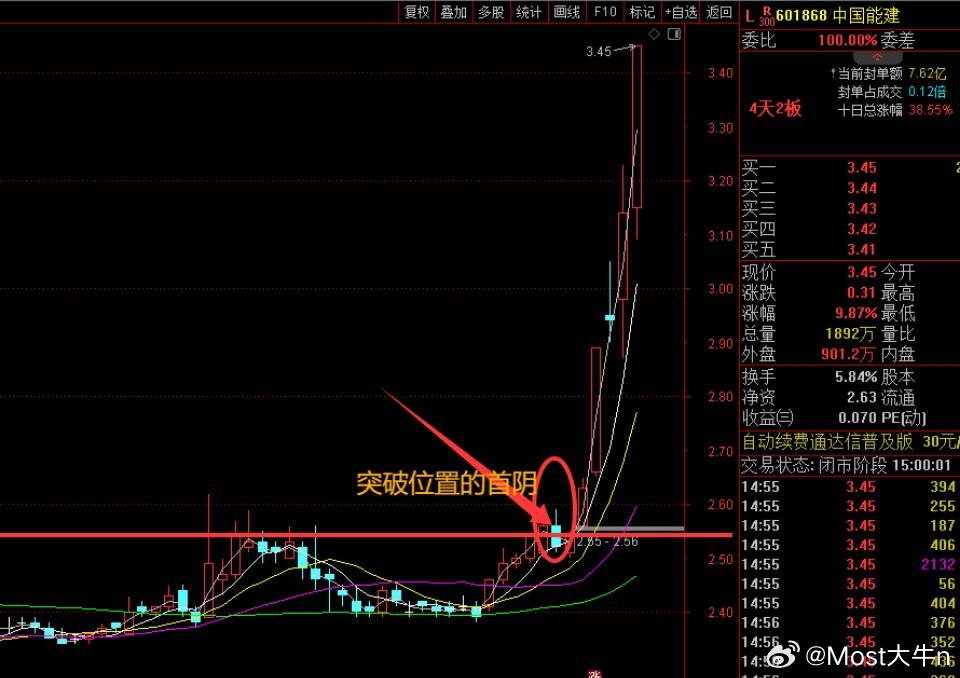Click the 4天2板 limit-up tag
The image size is (960, 678).
coord(775,109)
